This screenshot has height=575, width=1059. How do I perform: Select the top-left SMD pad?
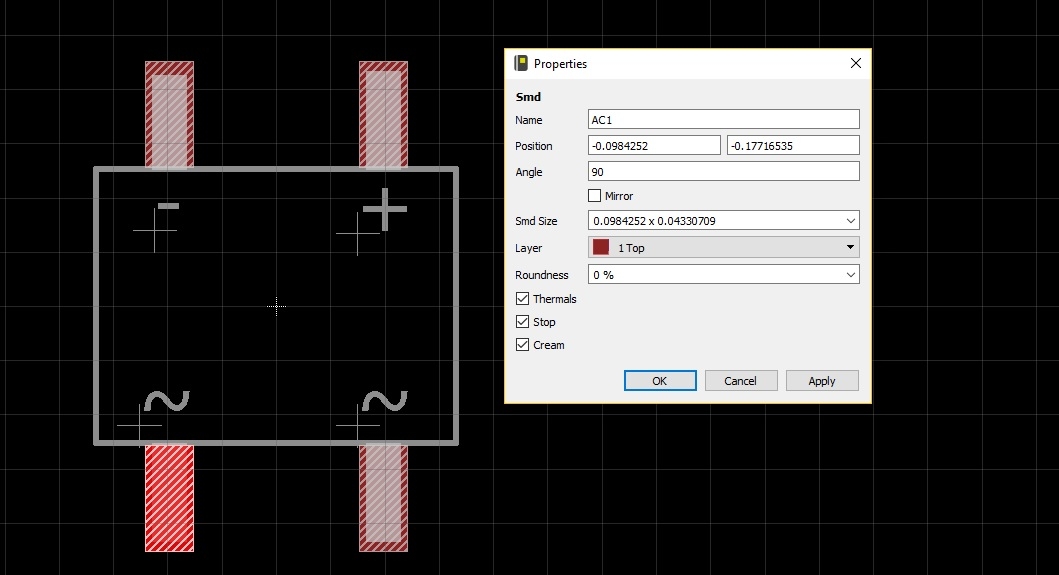tap(170, 115)
